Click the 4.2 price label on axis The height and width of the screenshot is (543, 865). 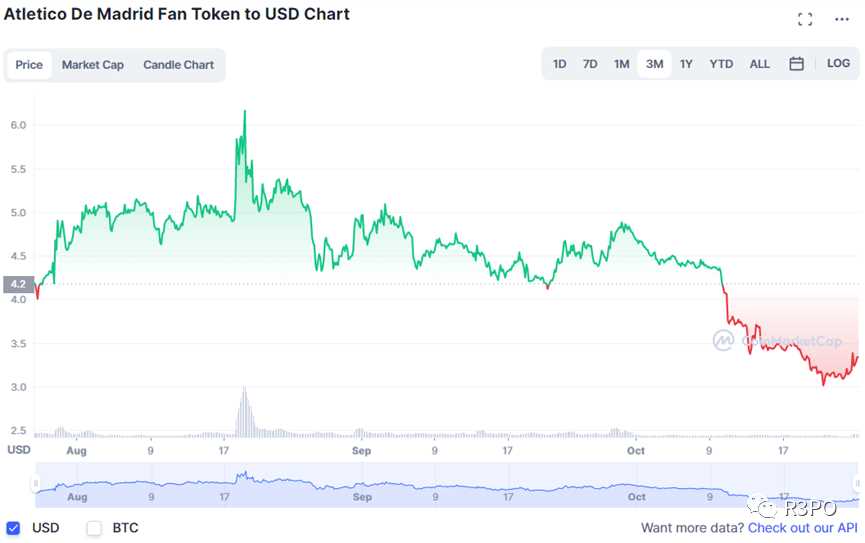[20, 283]
